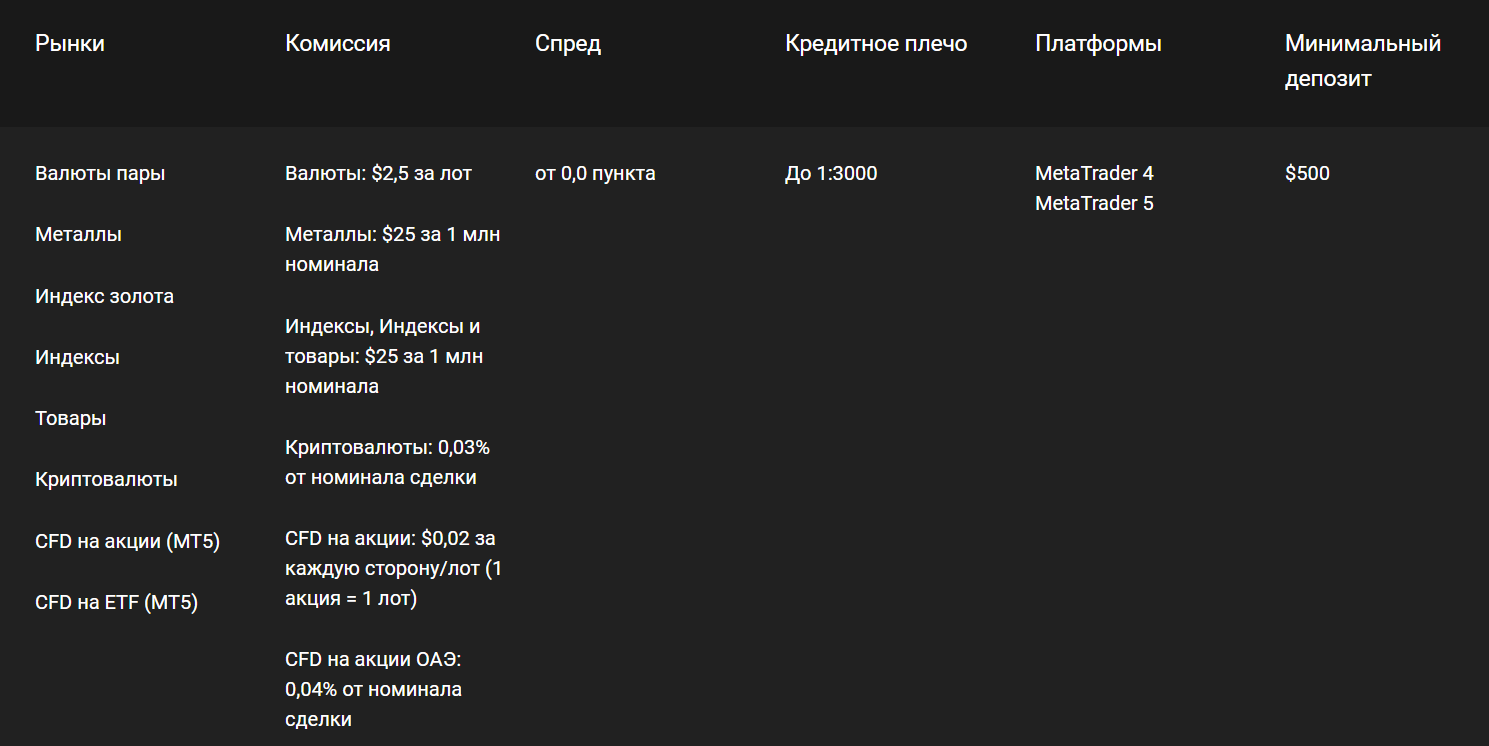This screenshot has width=1489, height=746.
Task: Click the Валюты: $2,5 за лот commission
Action: pos(378,174)
